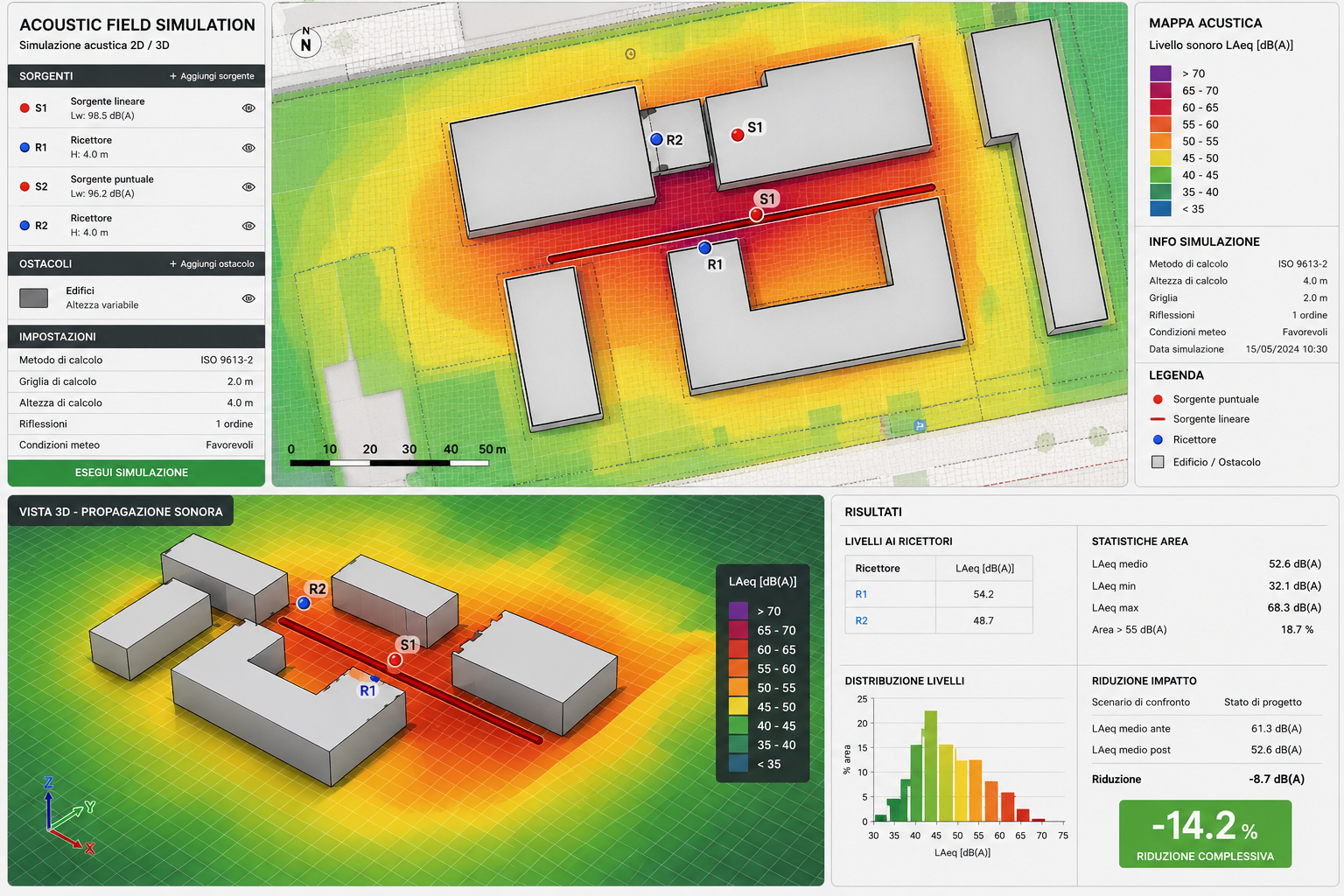
Task: Click the tallest histogram bar in distribution chart
Action: [931, 766]
